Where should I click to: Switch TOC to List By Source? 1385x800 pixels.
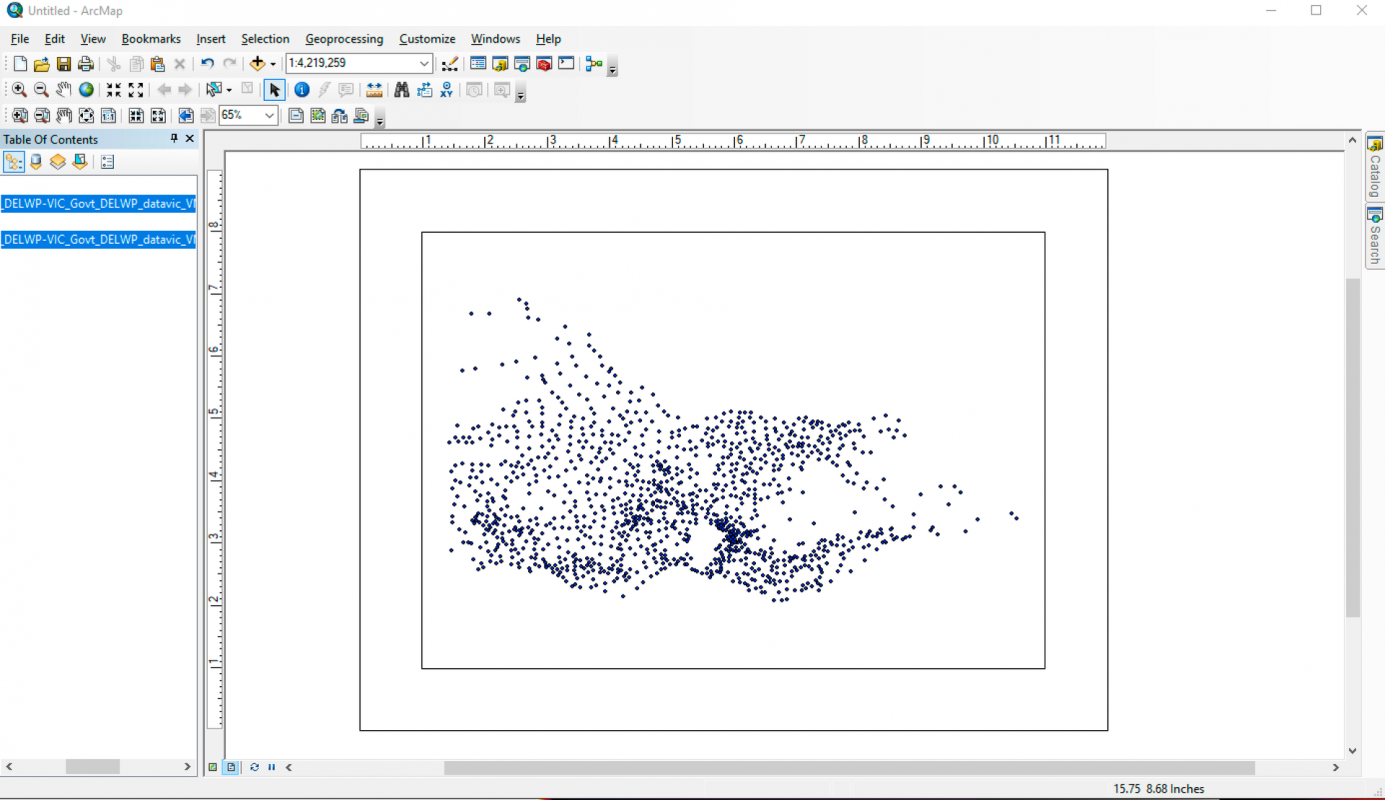(35, 161)
